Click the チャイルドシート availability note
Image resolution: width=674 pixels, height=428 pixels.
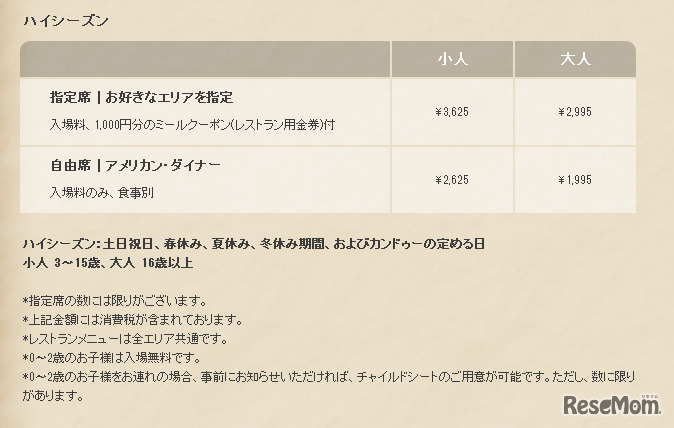(x=330, y=377)
